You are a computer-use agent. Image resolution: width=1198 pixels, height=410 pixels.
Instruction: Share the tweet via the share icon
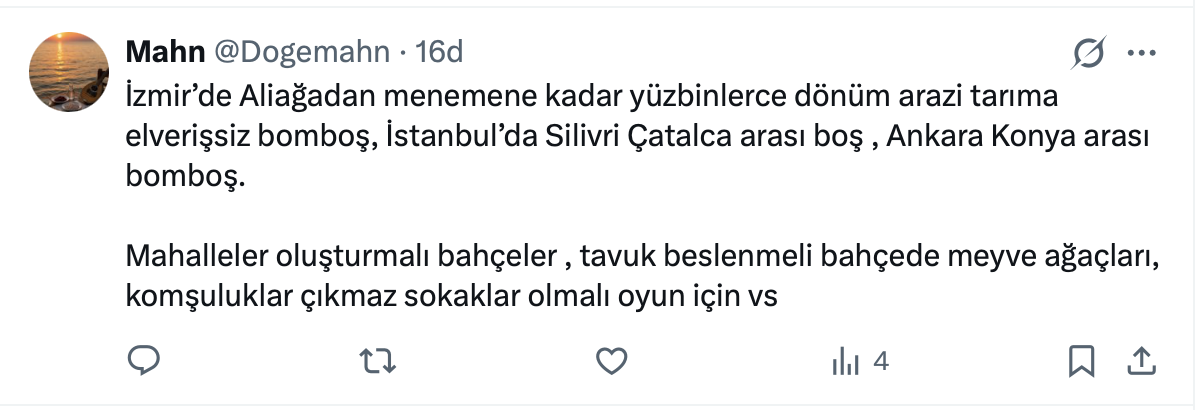point(1141,360)
